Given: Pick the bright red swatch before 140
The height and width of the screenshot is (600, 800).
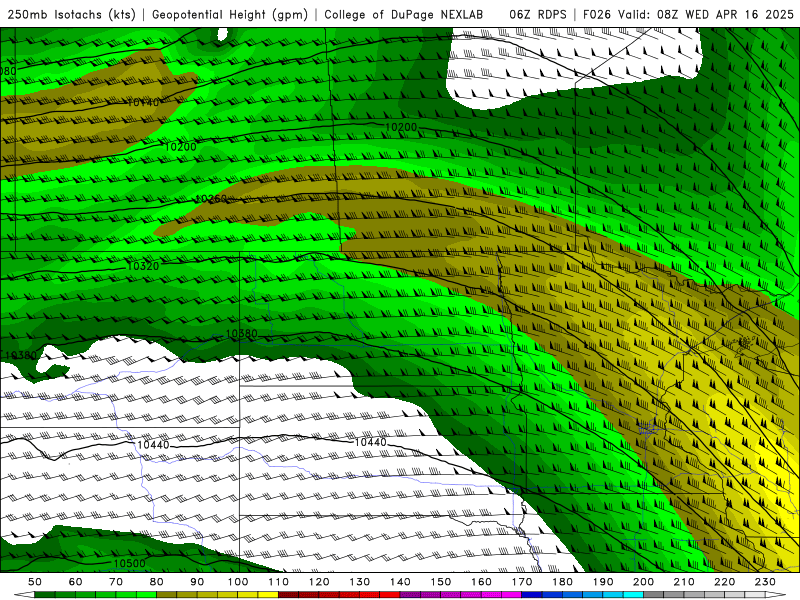Looking at the screenshot, I should click(390, 595).
